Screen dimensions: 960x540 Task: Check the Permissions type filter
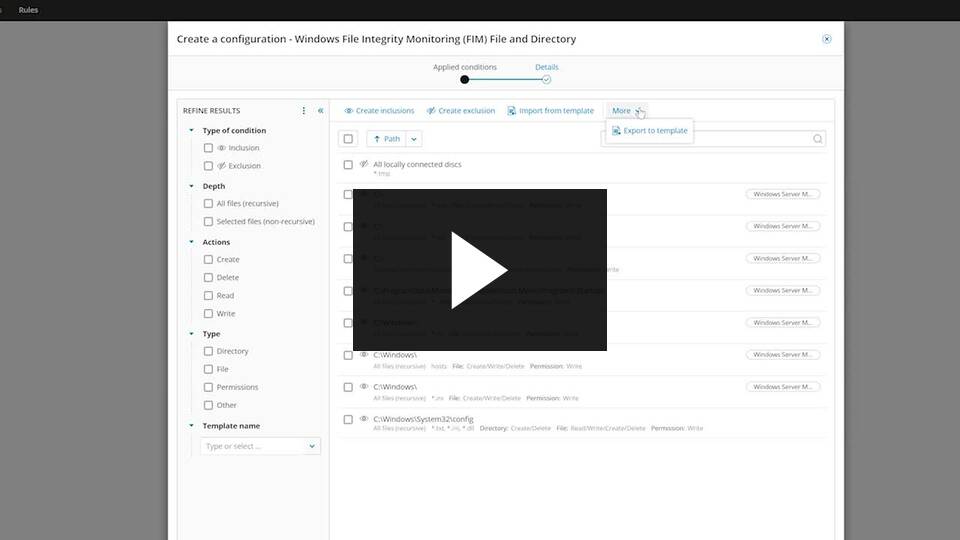click(x=208, y=388)
